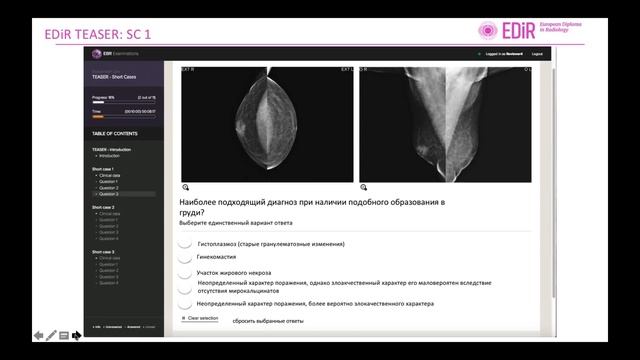Click the EDiR TEASER: SC 1 slide title
Viewport: 640px width, 360px height.
[98, 34]
